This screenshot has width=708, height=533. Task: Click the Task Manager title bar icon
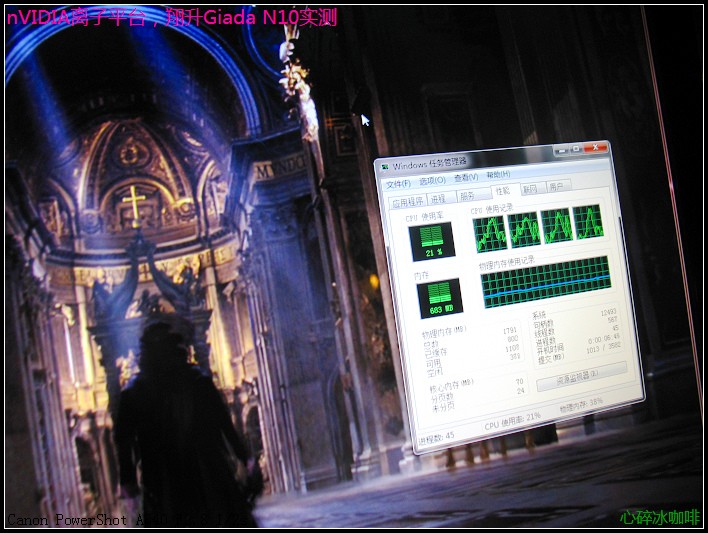point(385,168)
